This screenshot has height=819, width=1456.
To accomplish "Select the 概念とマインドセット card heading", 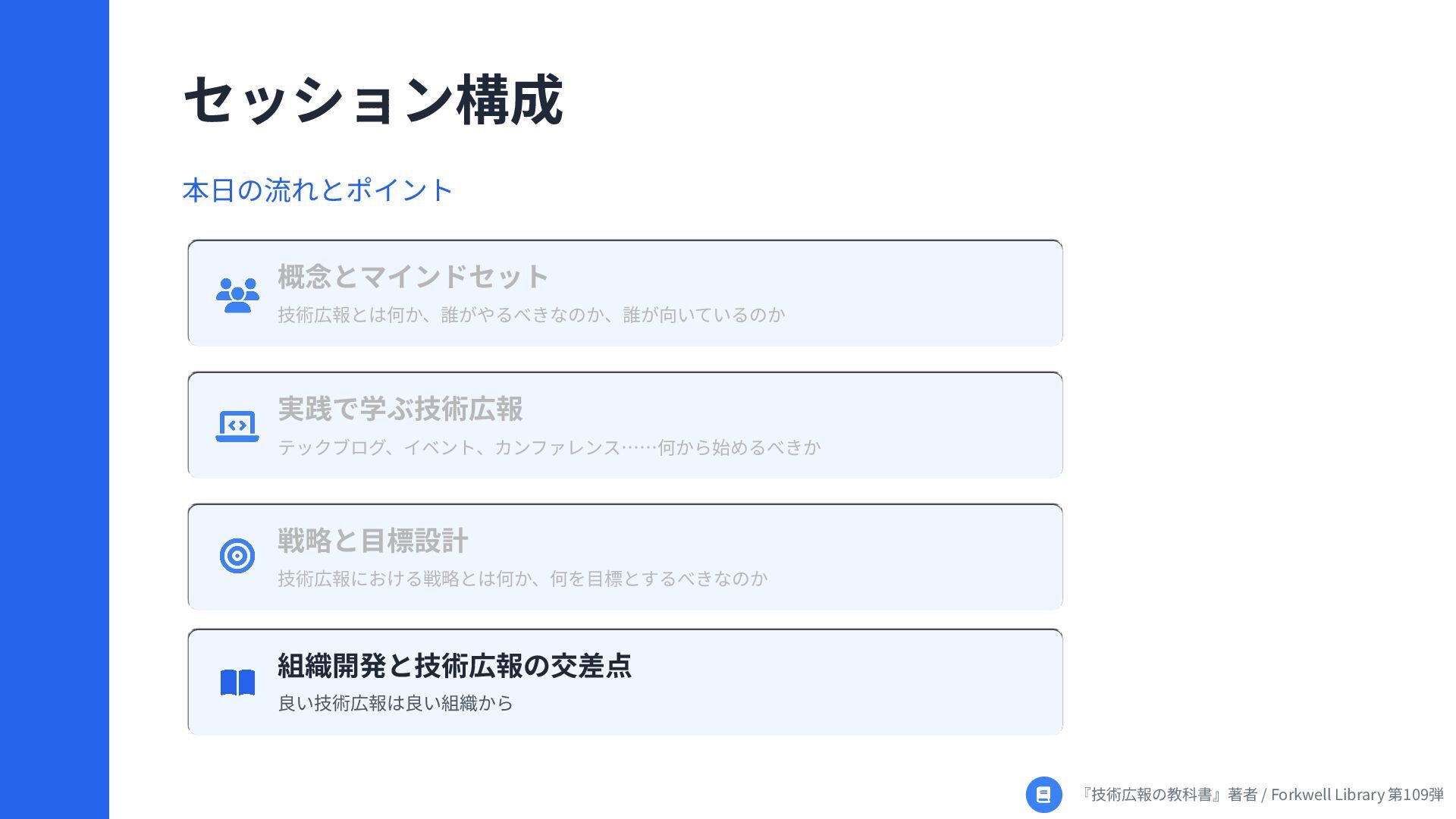I will [413, 277].
